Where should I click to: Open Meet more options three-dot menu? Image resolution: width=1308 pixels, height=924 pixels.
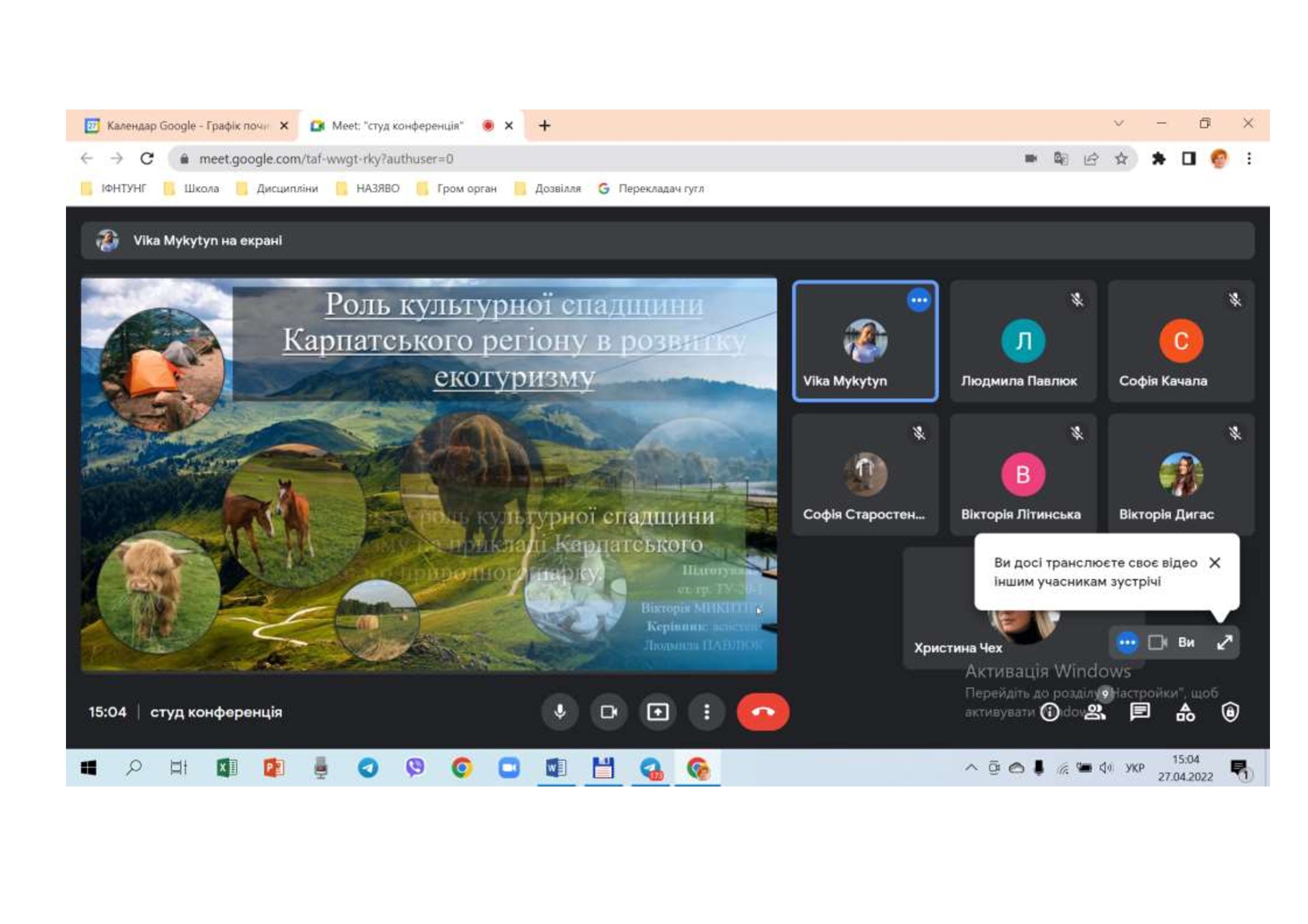point(706,712)
